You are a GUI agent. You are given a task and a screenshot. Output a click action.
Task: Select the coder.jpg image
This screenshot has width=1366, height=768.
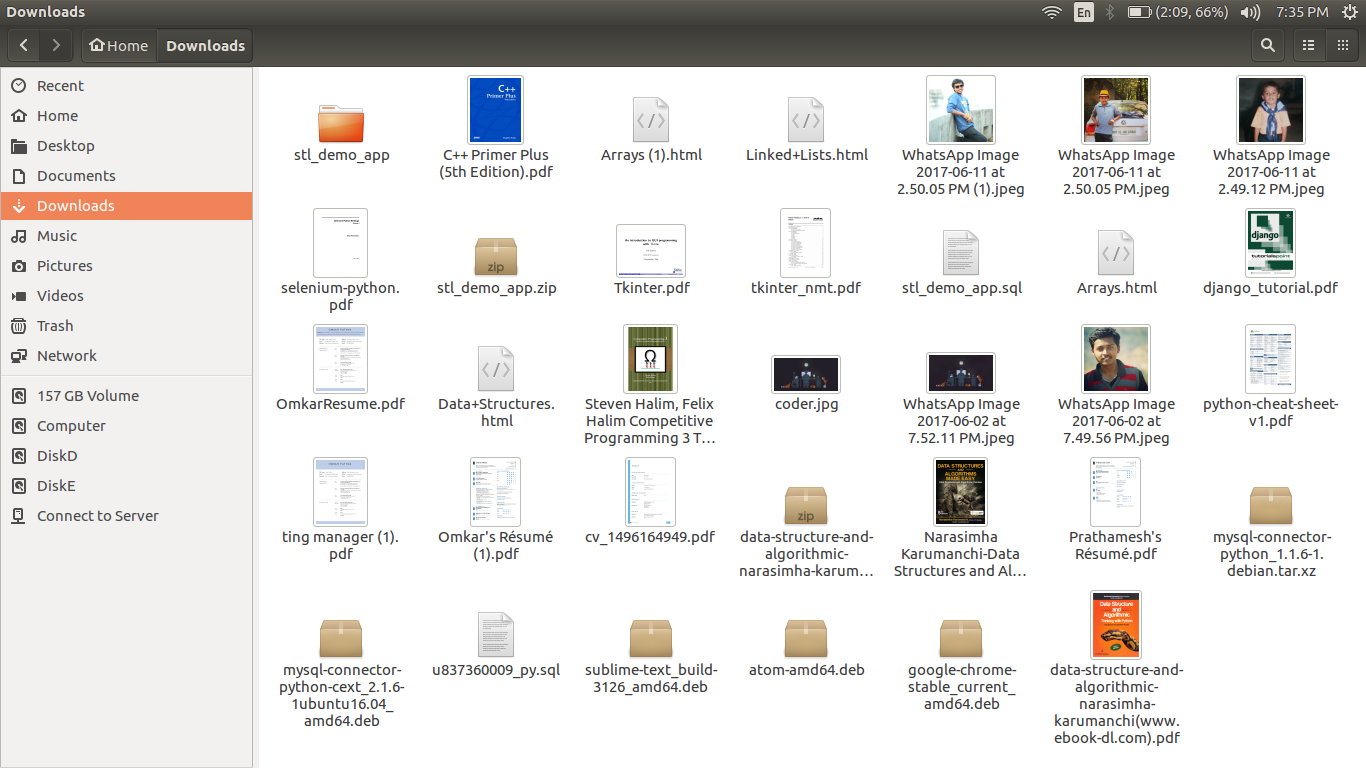click(x=806, y=374)
